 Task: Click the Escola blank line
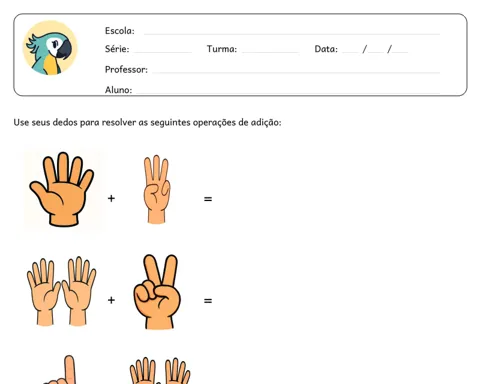click(292, 34)
